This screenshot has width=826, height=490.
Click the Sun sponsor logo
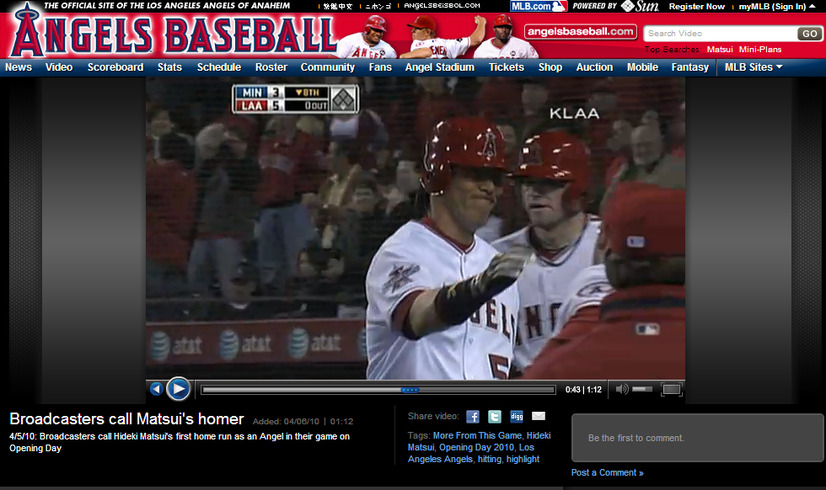point(640,6)
